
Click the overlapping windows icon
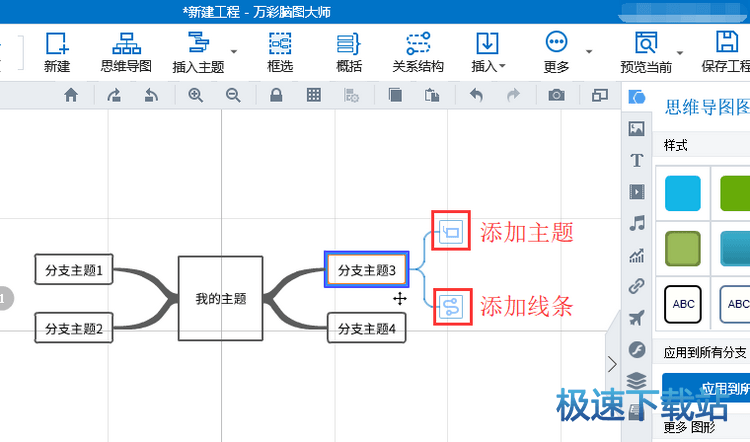[600, 95]
